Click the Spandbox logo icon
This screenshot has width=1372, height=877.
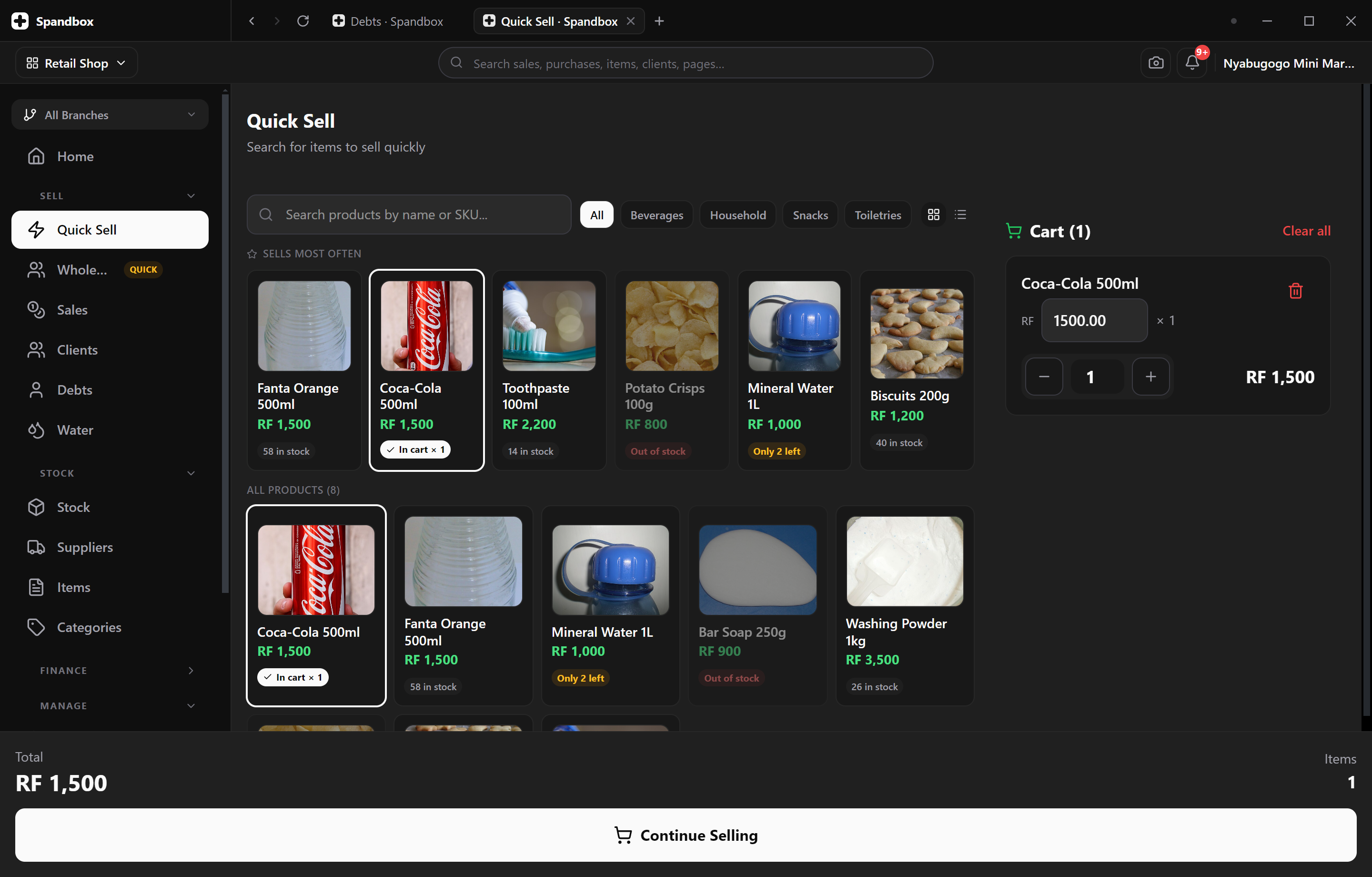(20, 21)
